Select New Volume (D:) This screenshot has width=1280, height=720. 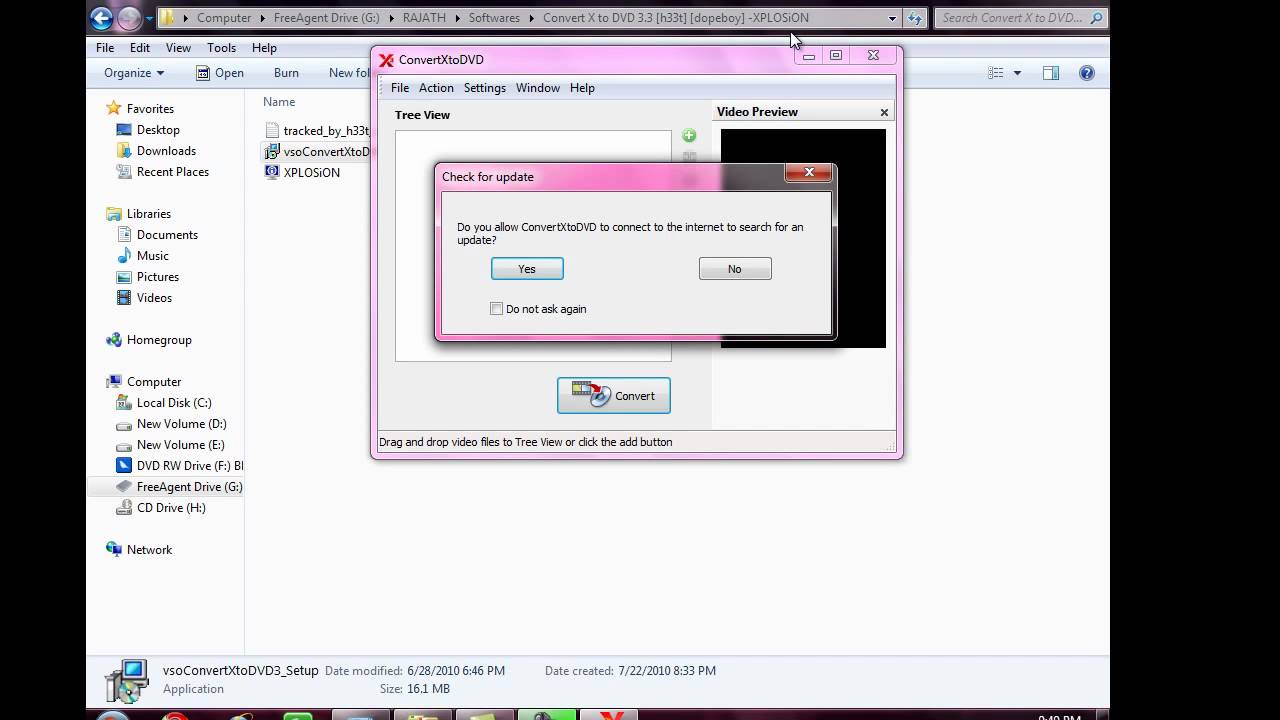[181, 424]
